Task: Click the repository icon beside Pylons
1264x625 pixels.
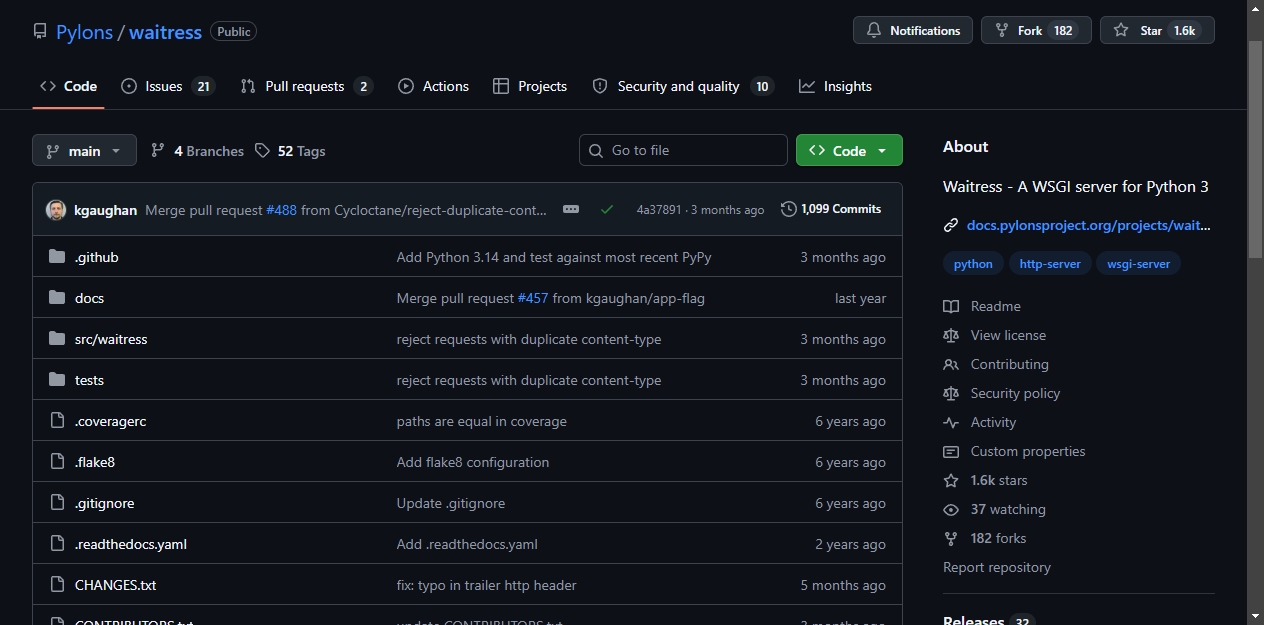Action: coord(40,32)
